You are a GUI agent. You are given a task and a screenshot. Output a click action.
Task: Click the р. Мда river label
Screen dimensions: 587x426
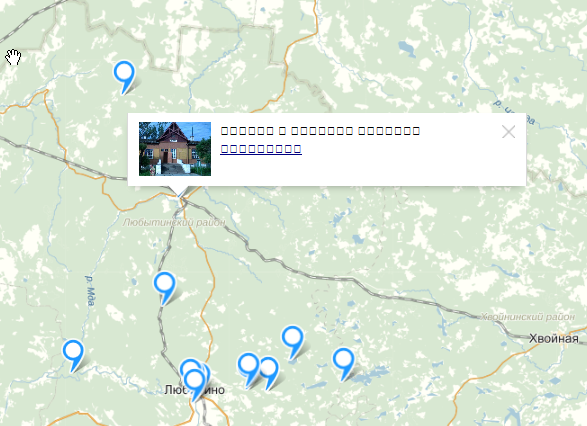pos(90,291)
